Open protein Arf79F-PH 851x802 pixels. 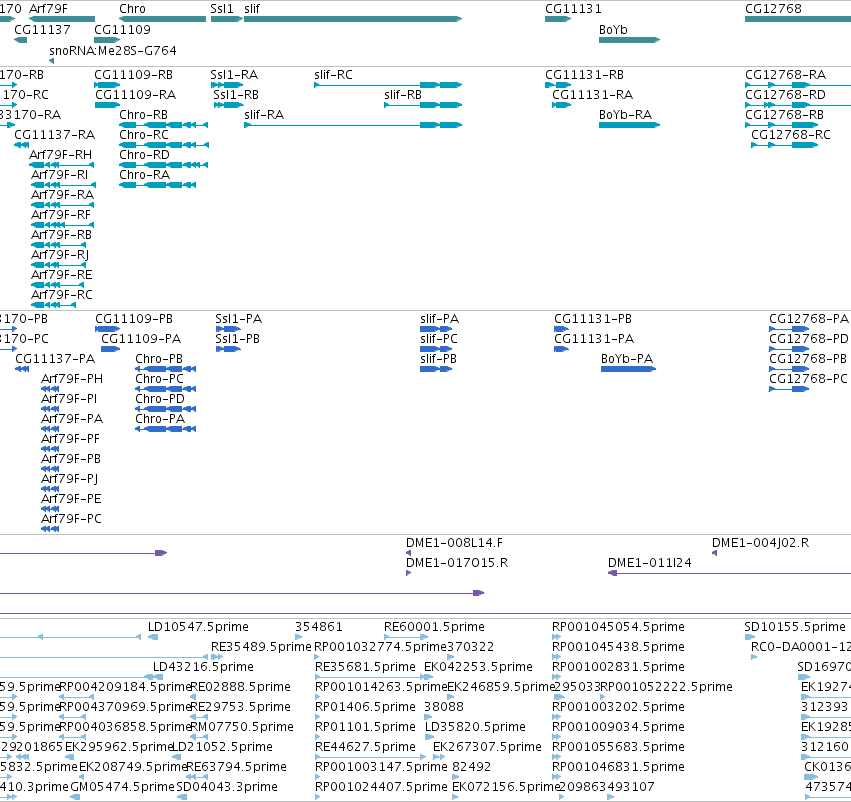[x=72, y=379]
